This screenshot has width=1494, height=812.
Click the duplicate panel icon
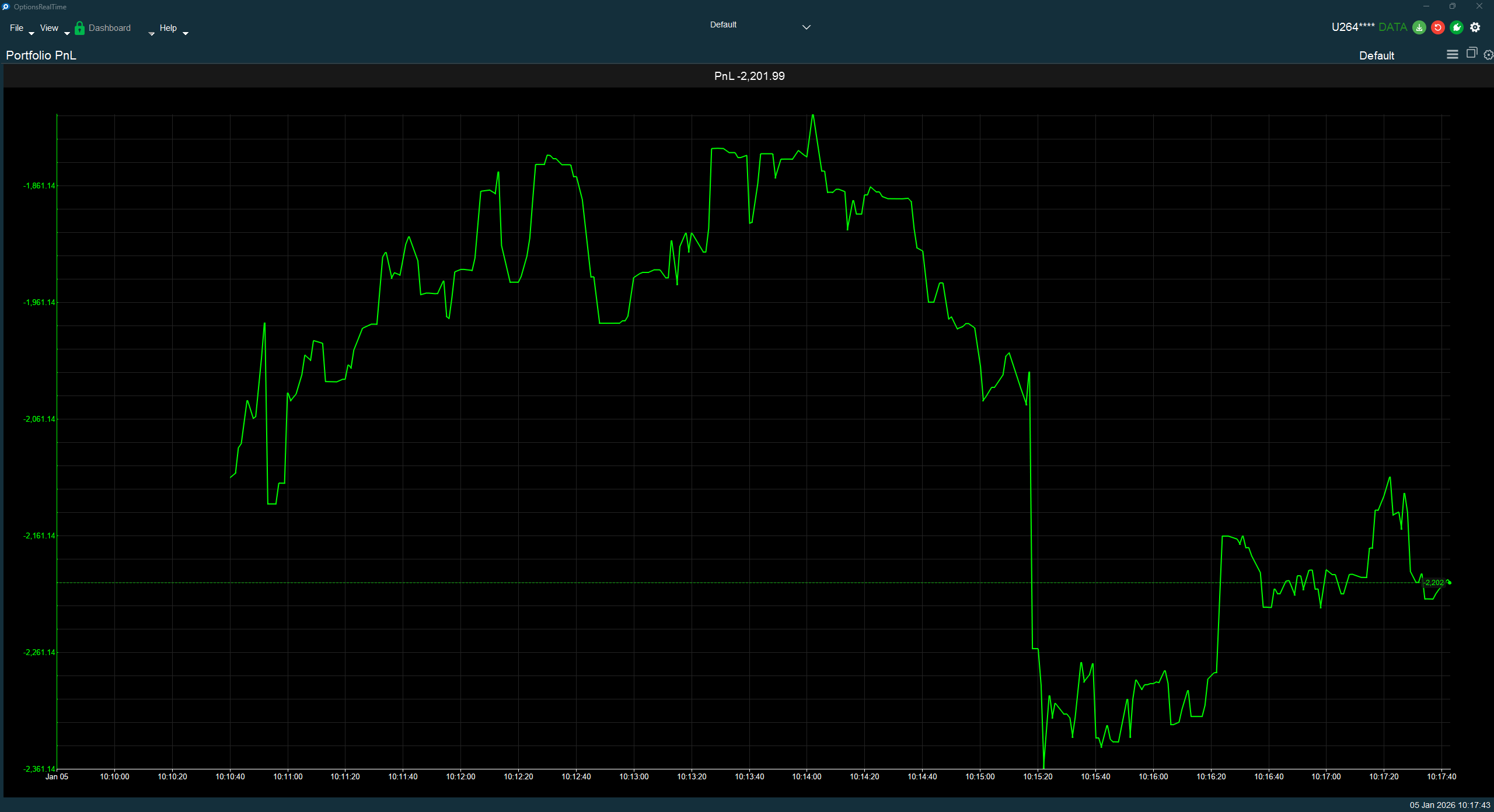pyautogui.click(x=1471, y=54)
